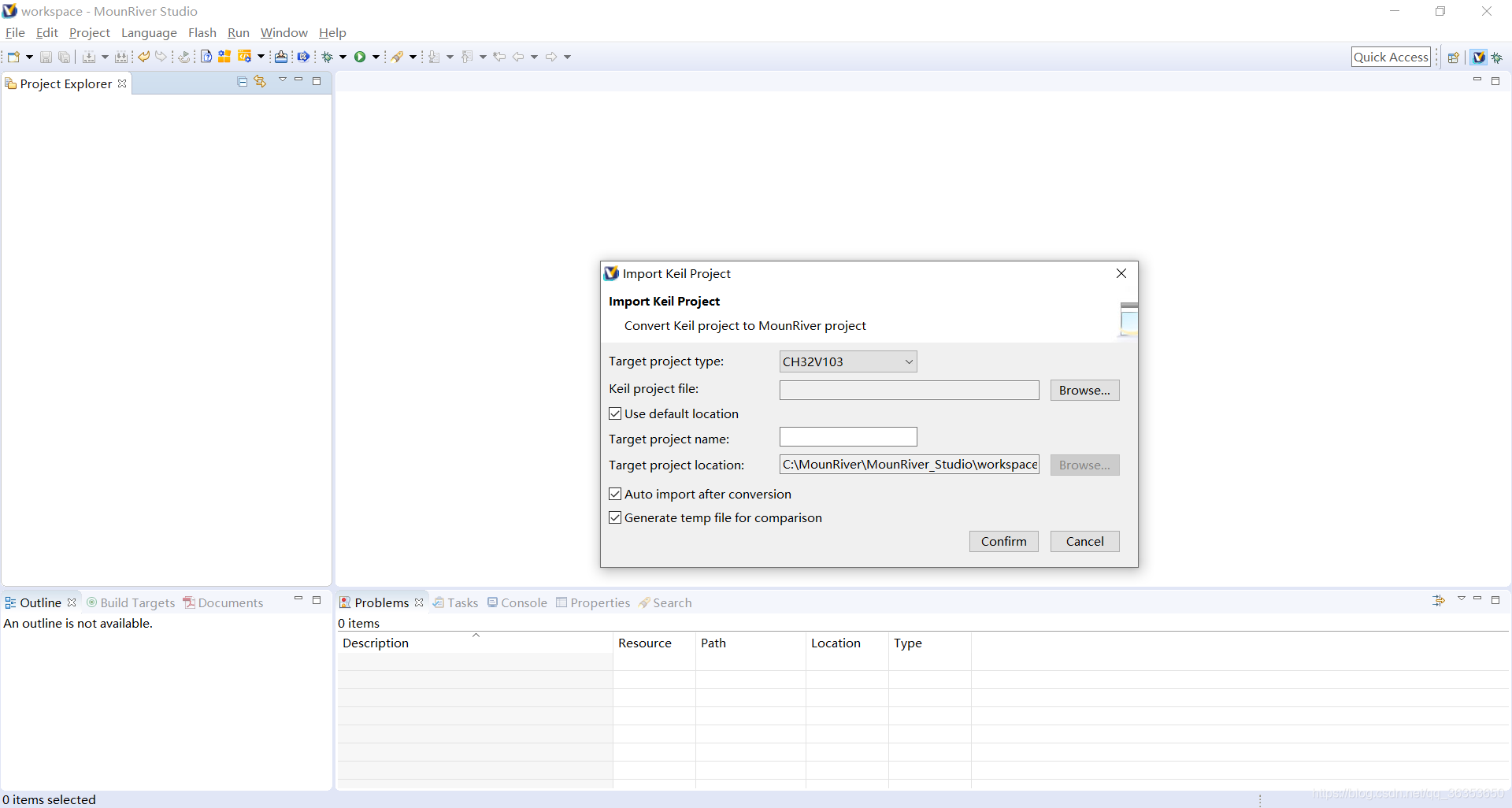Click the Resource column header

click(654, 643)
